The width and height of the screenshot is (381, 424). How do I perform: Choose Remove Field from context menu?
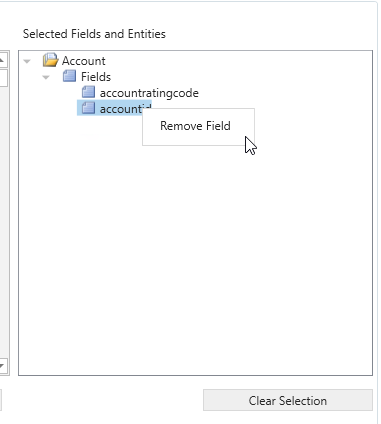pos(195,126)
